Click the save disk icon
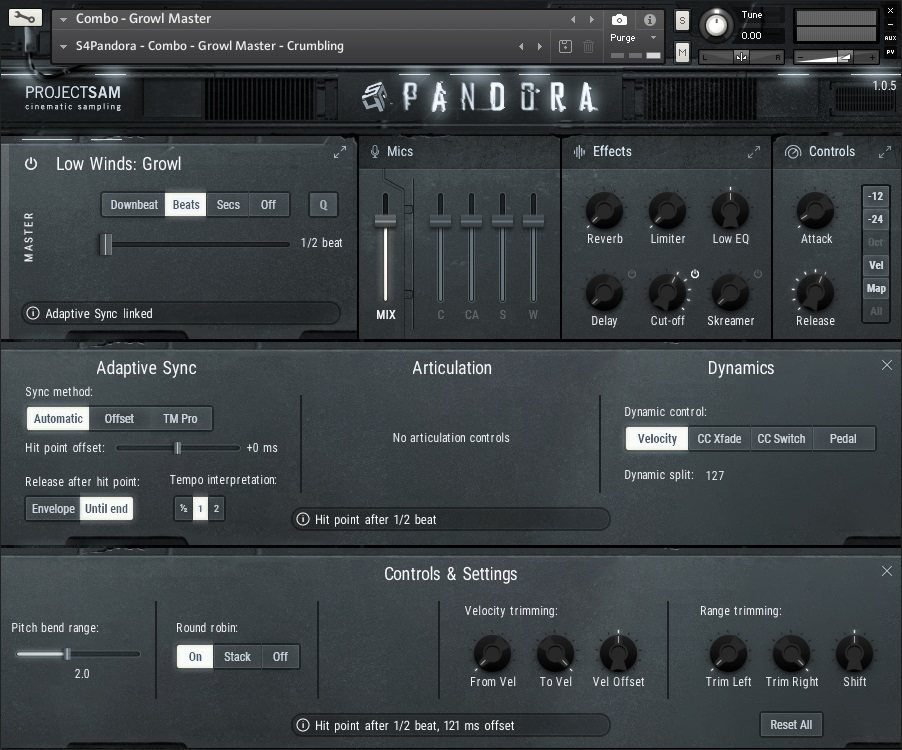Screen dimensions: 902x750 pos(565,46)
